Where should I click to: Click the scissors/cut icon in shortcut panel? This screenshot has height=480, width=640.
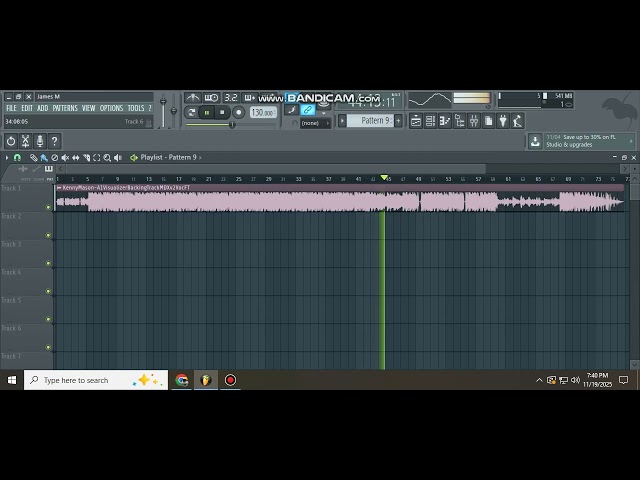click(25, 141)
